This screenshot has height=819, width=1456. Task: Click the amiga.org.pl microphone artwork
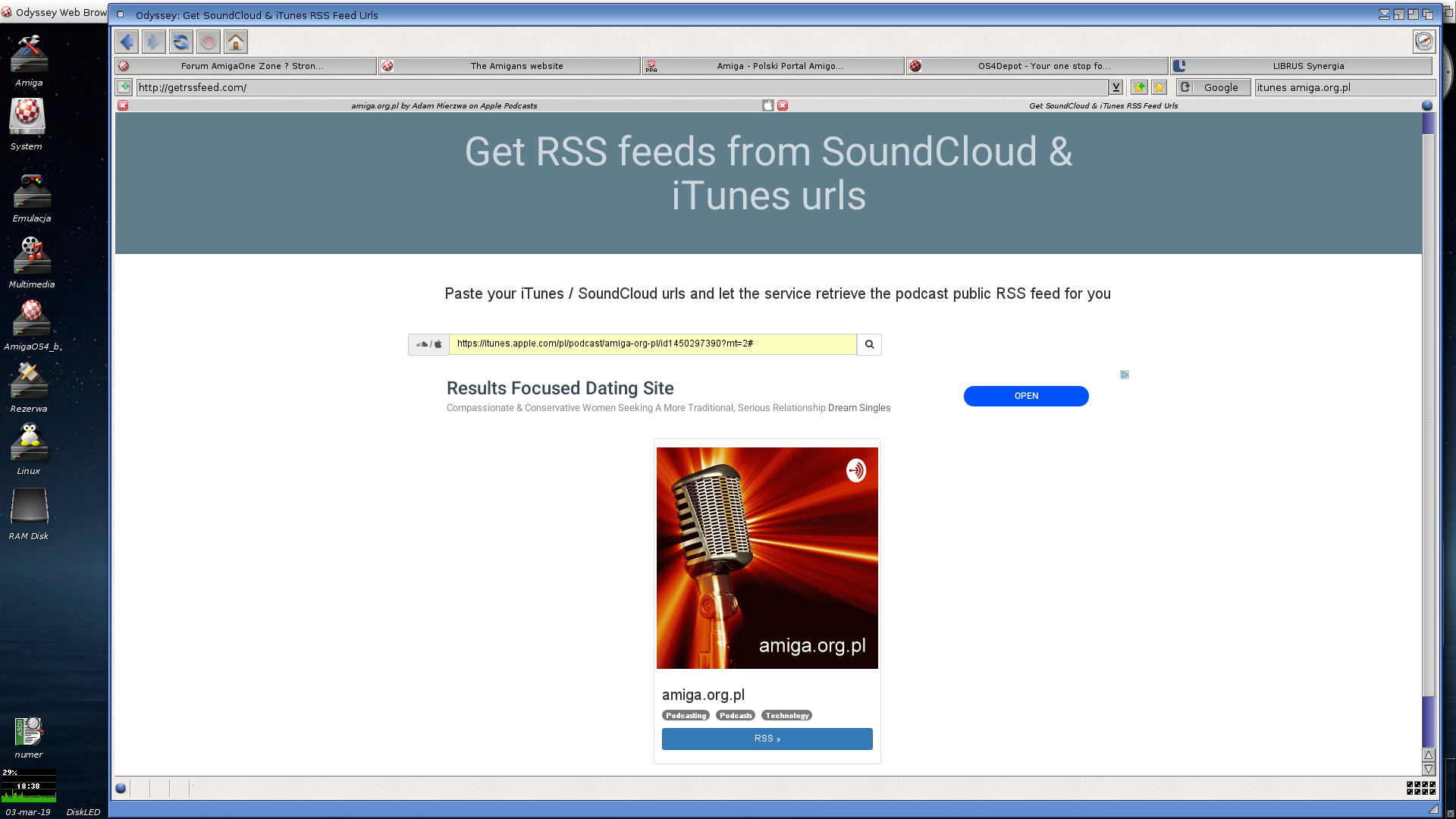coord(767,558)
